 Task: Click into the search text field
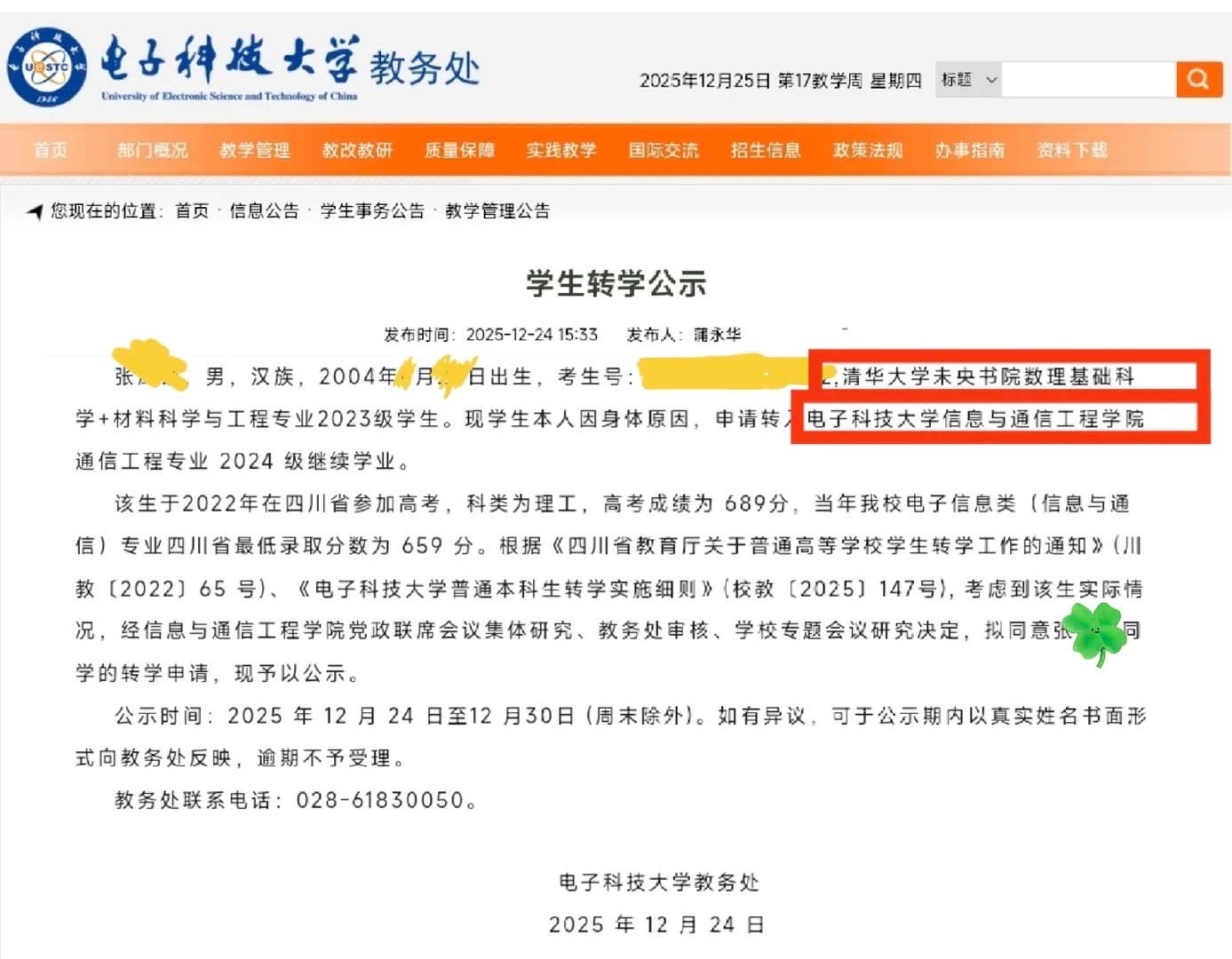pos(1088,80)
